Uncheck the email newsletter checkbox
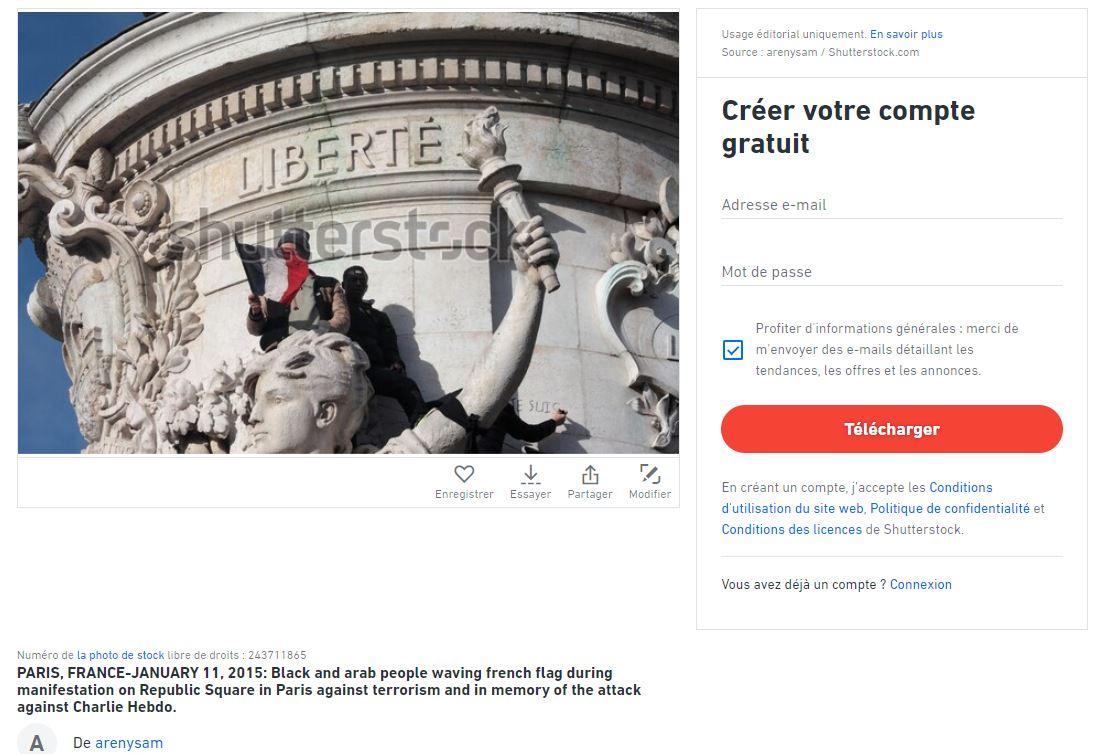This screenshot has height=754, width=1094. click(x=733, y=349)
